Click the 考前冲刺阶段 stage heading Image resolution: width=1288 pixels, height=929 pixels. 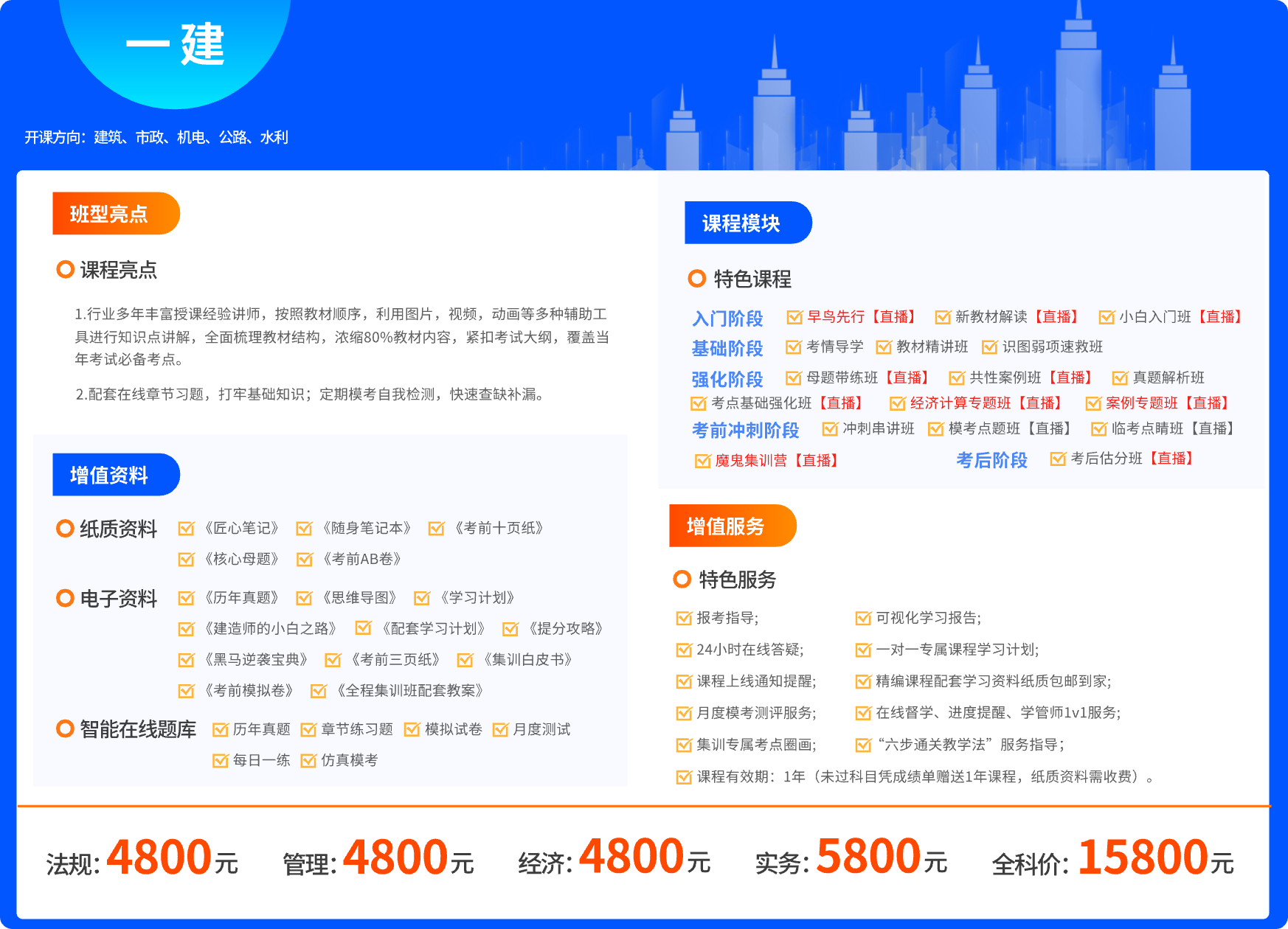click(745, 430)
